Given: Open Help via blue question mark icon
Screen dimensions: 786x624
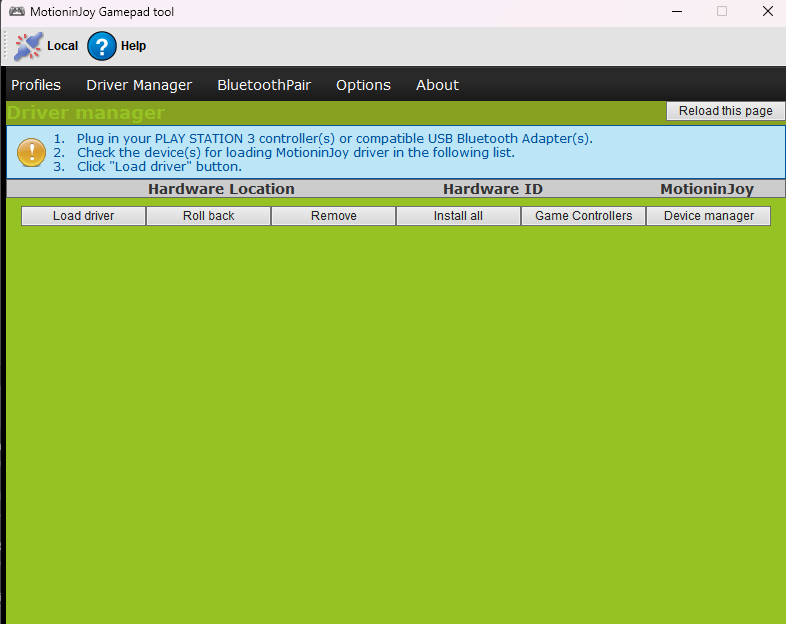Looking at the screenshot, I should [102, 46].
